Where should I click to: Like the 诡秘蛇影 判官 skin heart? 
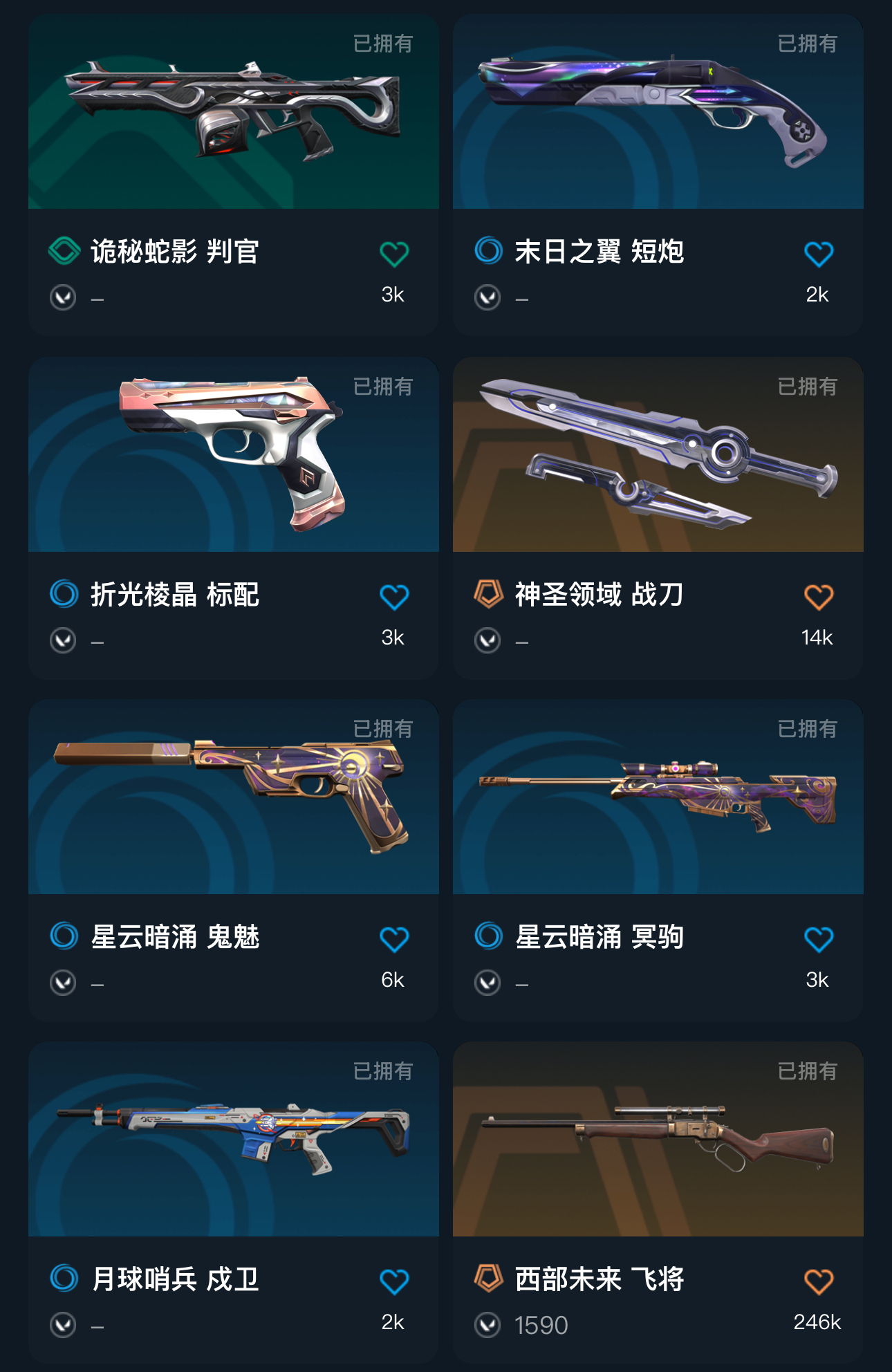[394, 254]
